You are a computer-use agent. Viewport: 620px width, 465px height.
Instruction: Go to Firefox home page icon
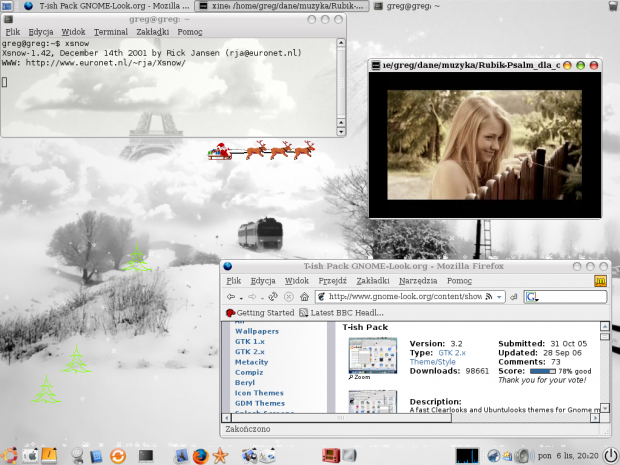304,297
